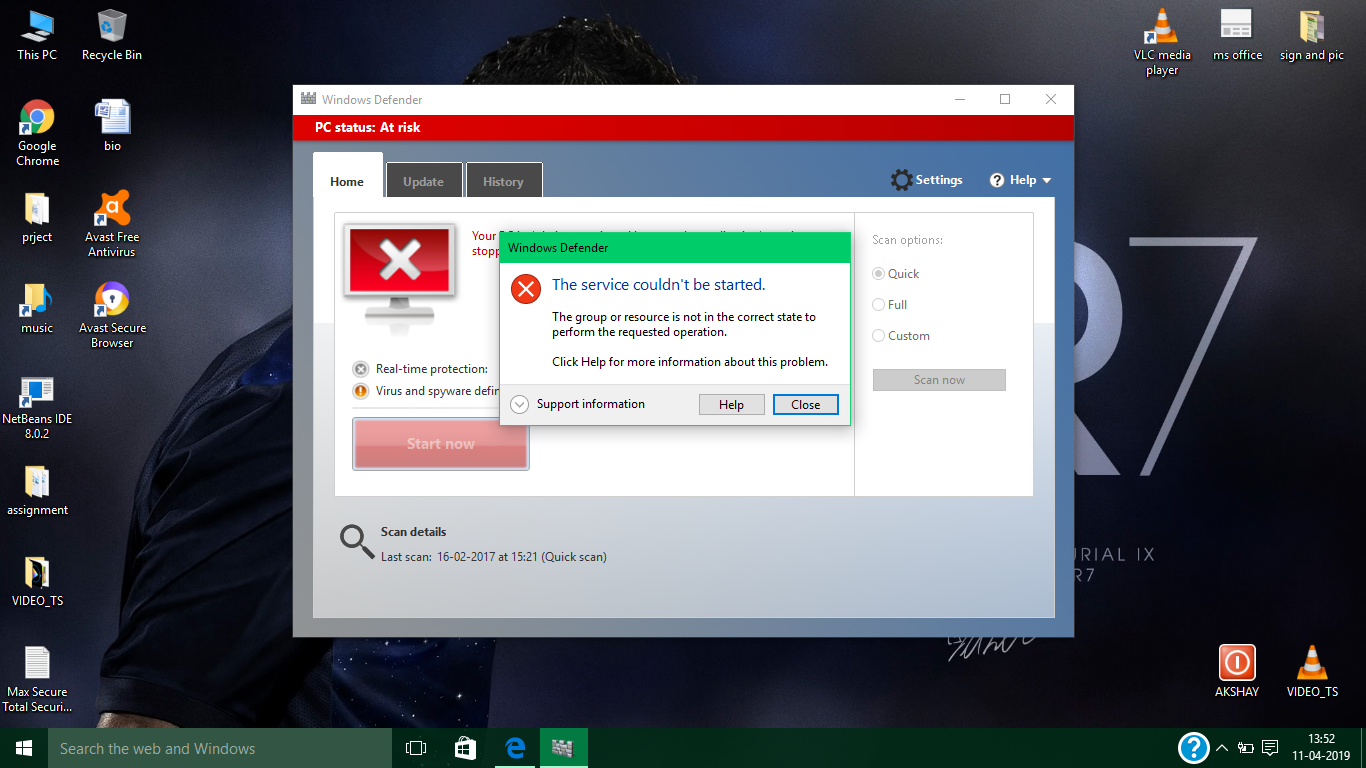
Task: Select the Custom scan option
Action: pos(901,336)
